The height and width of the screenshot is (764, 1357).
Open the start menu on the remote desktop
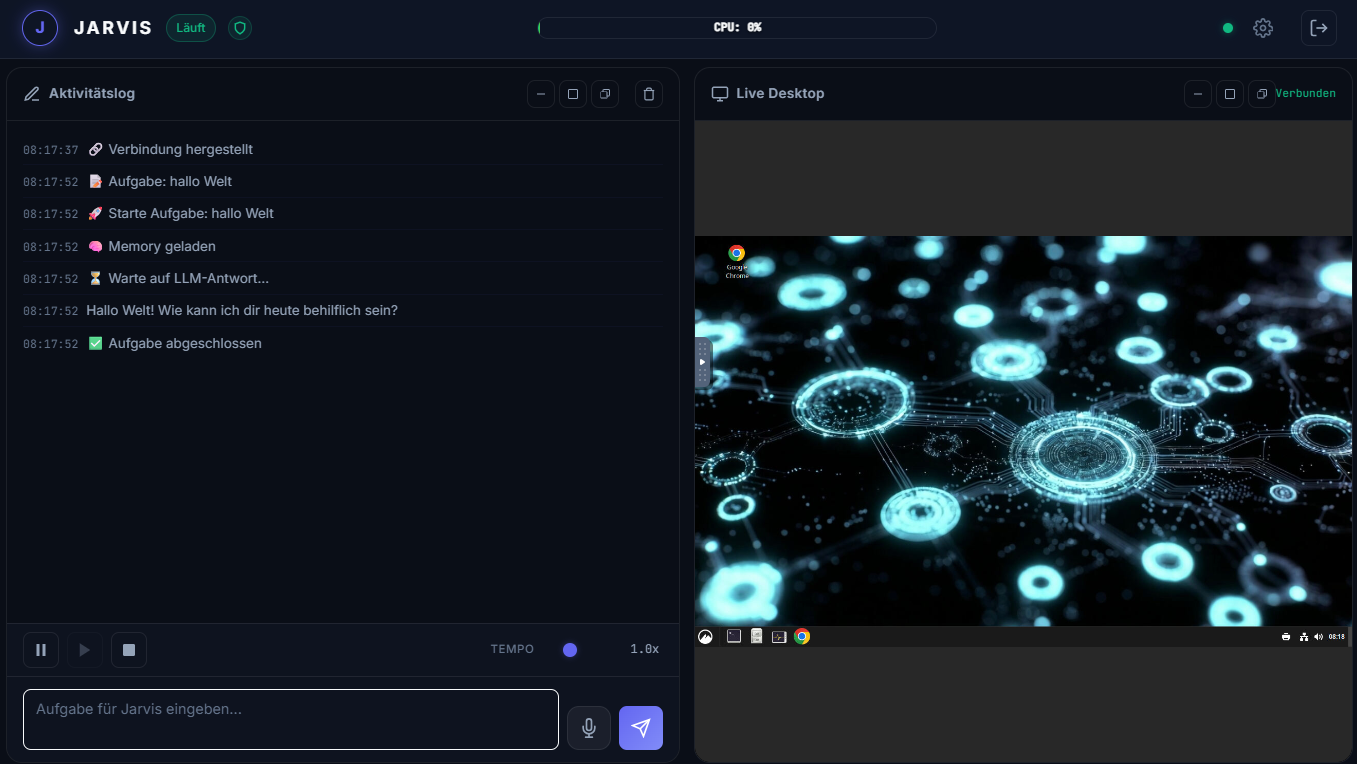point(706,636)
